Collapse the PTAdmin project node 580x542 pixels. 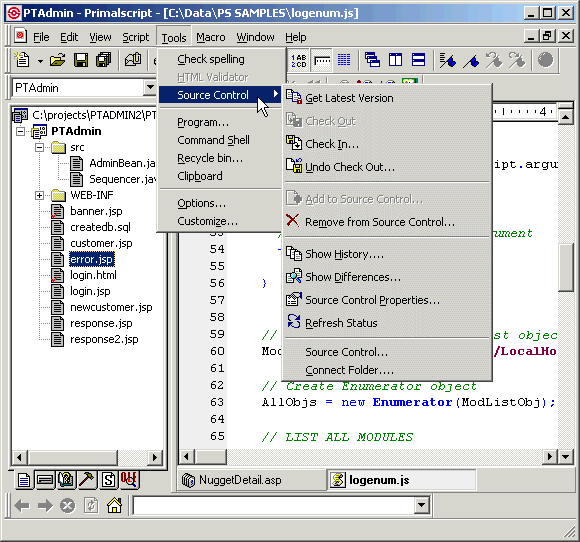[21, 131]
